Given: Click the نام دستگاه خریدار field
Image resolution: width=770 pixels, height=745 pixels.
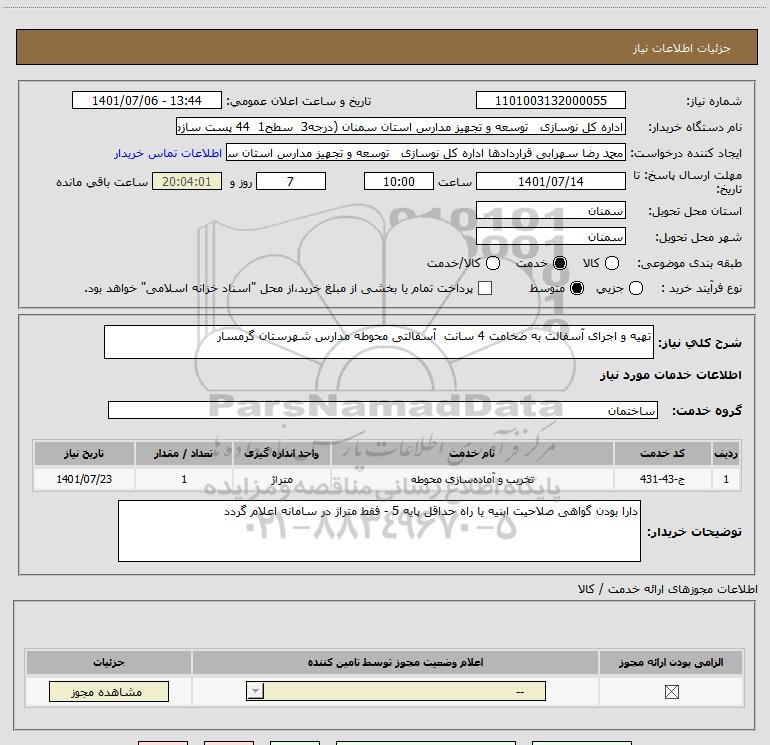Looking at the screenshot, I should (x=401, y=127).
